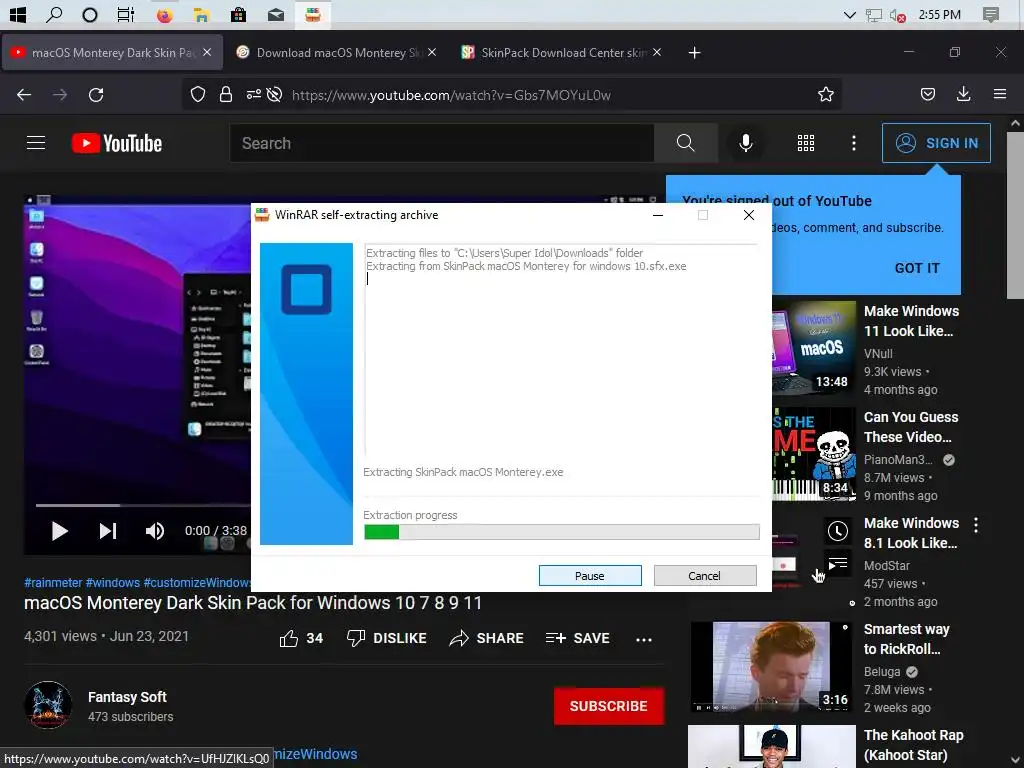Reload the current page
1024x768 pixels.
click(96, 95)
